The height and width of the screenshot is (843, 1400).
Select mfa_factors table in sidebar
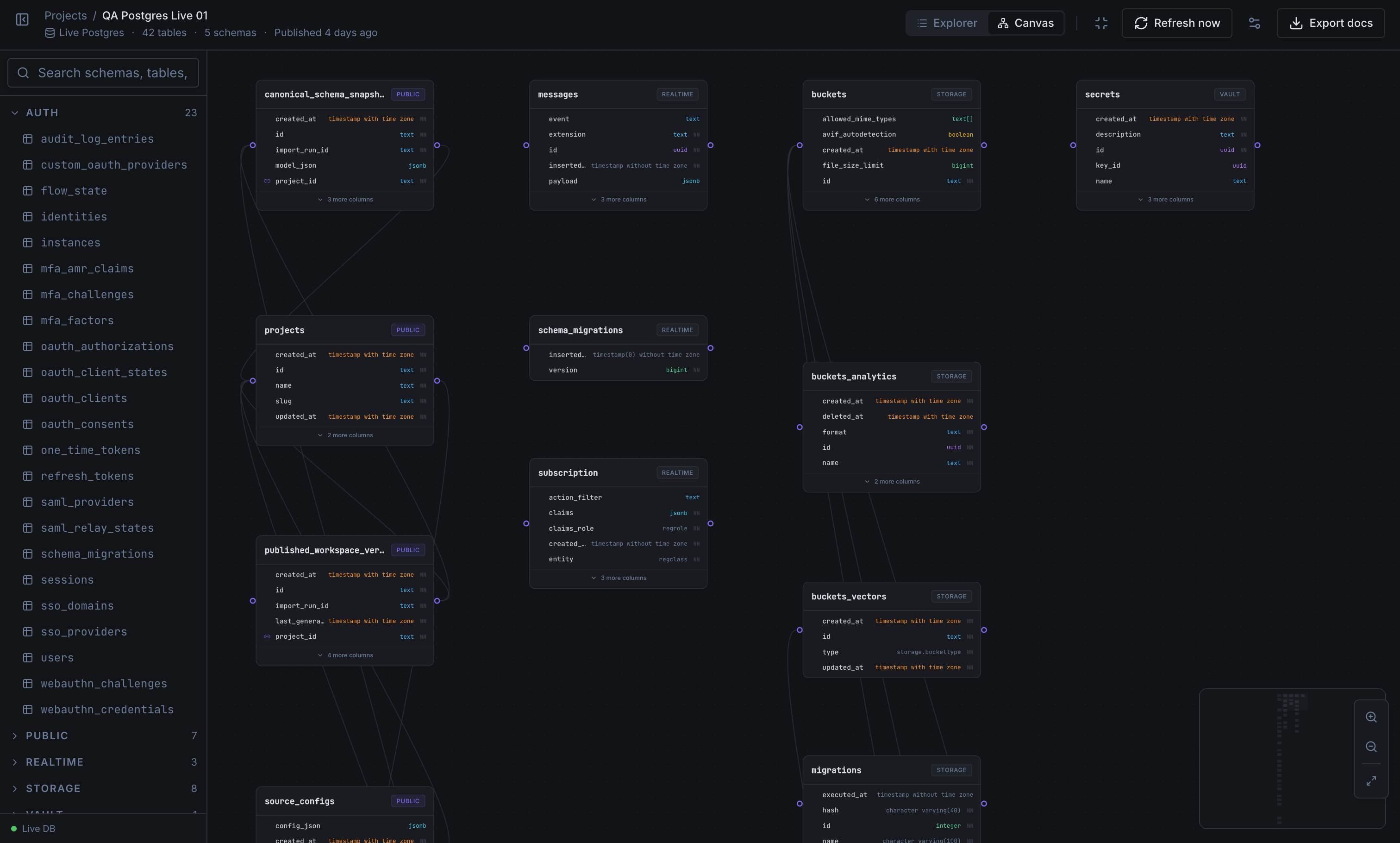click(x=77, y=321)
